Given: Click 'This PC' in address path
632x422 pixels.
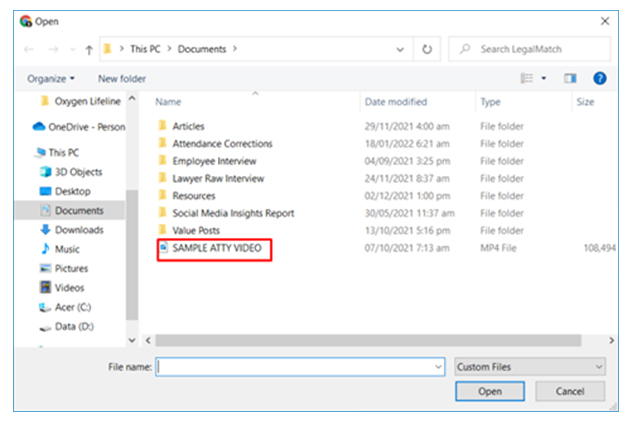Looking at the screenshot, I should (x=145, y=49).
